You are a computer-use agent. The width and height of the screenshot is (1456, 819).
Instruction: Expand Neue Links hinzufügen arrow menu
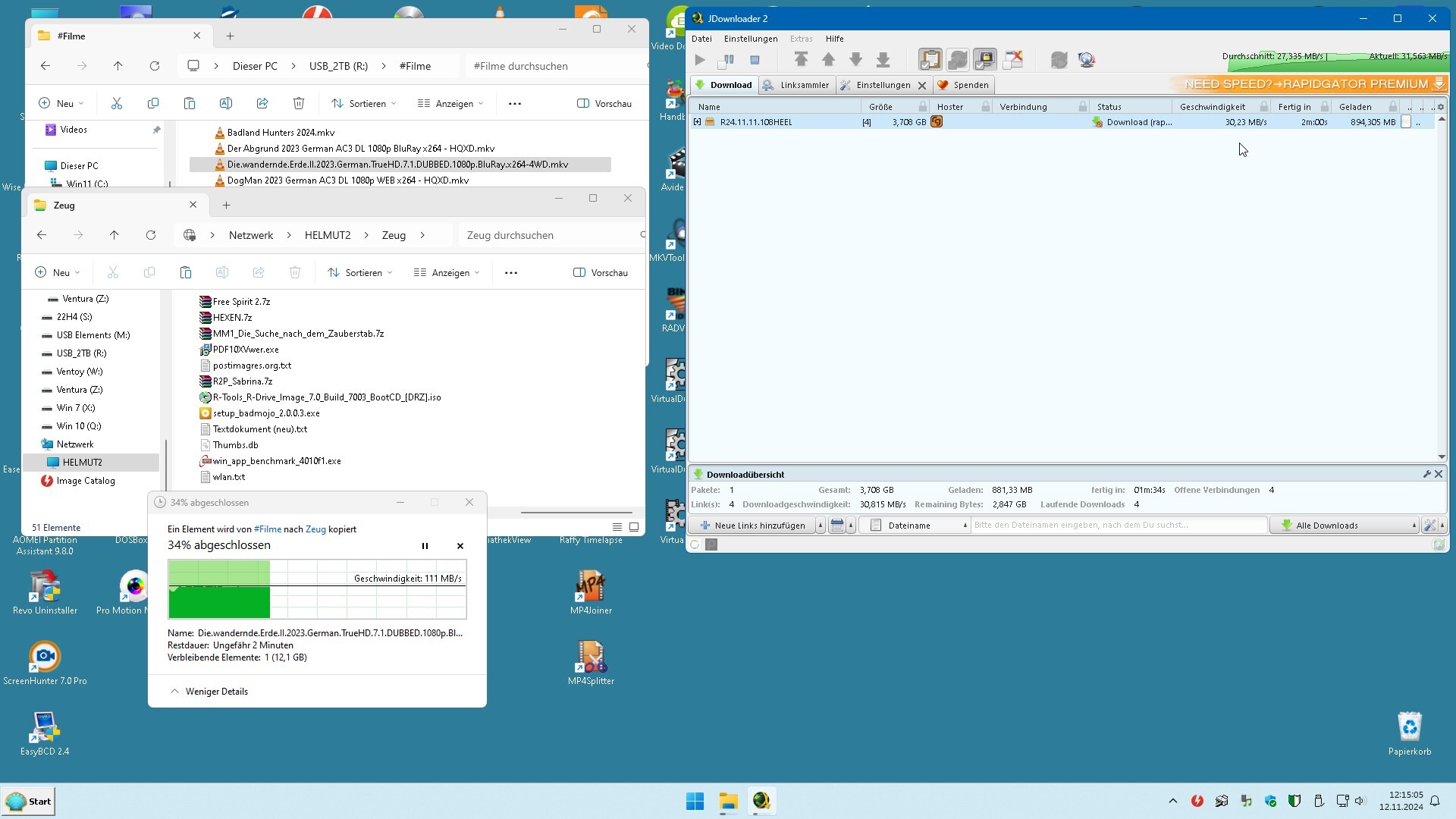820,525
